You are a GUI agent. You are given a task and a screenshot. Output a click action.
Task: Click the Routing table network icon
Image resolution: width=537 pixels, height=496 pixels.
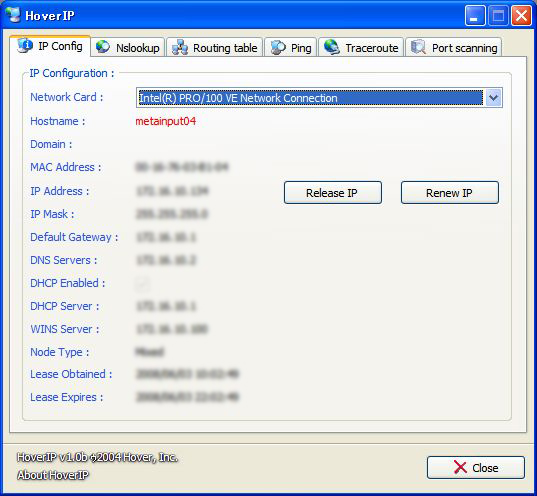pos(180,47)
